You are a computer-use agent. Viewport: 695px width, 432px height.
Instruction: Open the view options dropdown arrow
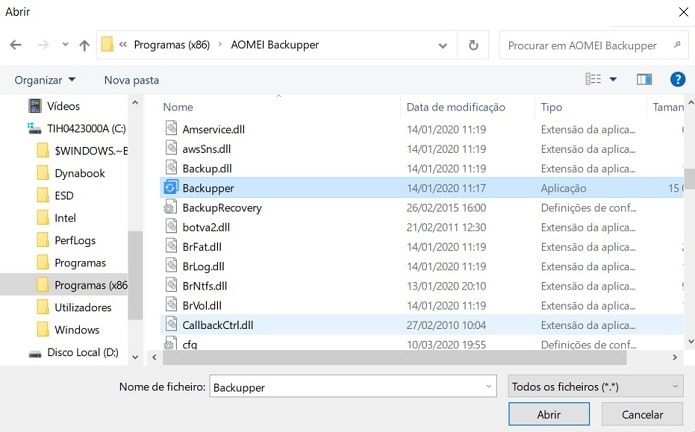pos(613,79)
